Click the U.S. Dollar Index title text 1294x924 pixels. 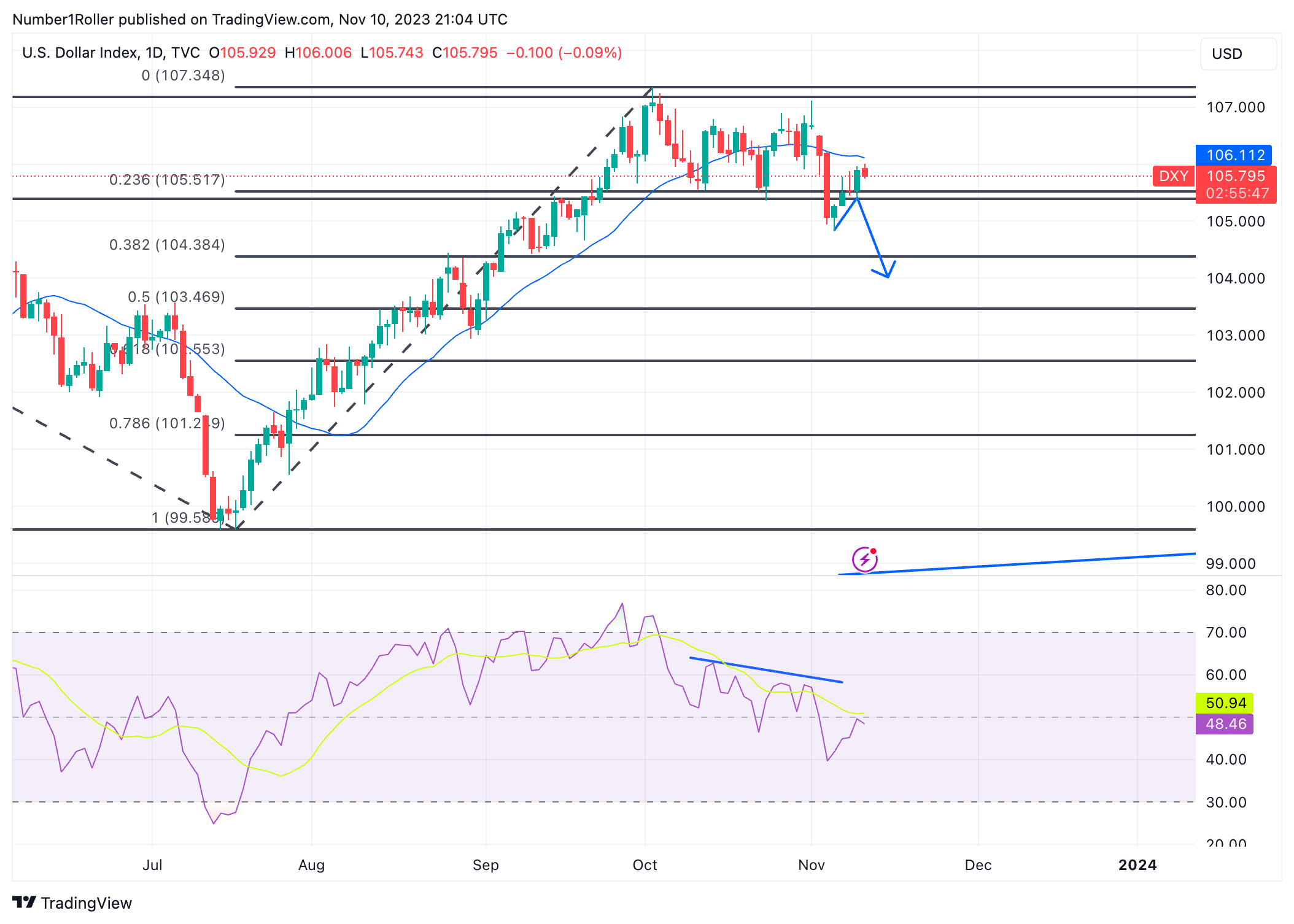click(x=80, y=53)
